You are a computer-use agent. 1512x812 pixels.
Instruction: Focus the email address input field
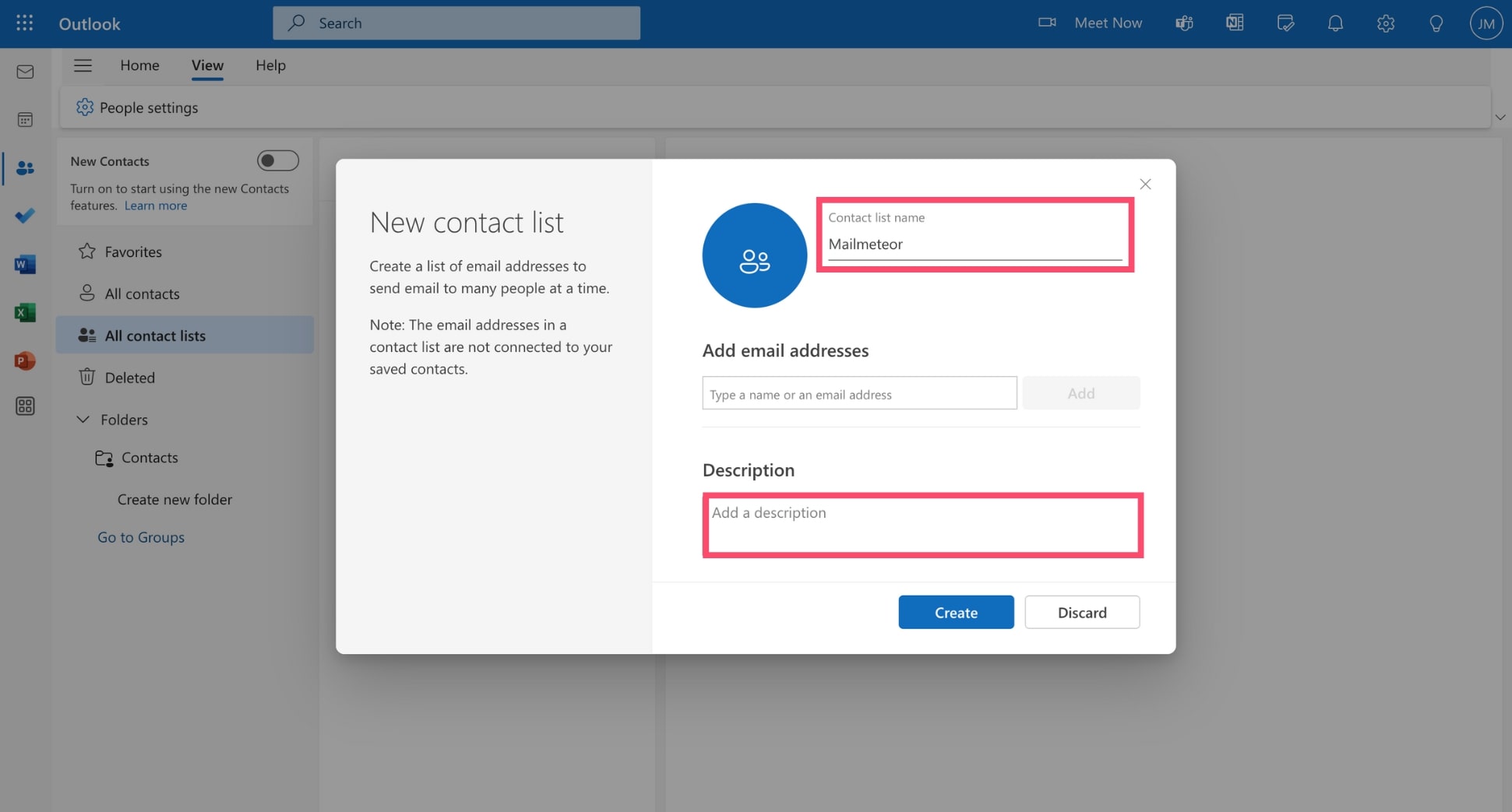click(859, 393)
